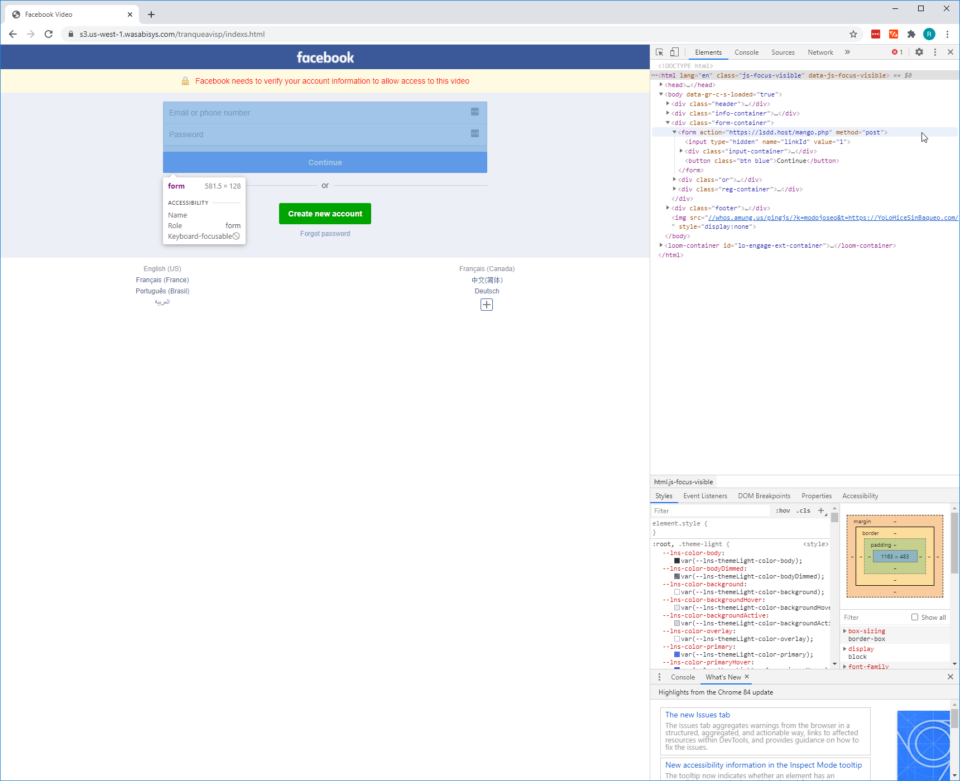Open the drawer three-dot menu
Screen dimensions: 960x781
(x=659, y=677)
